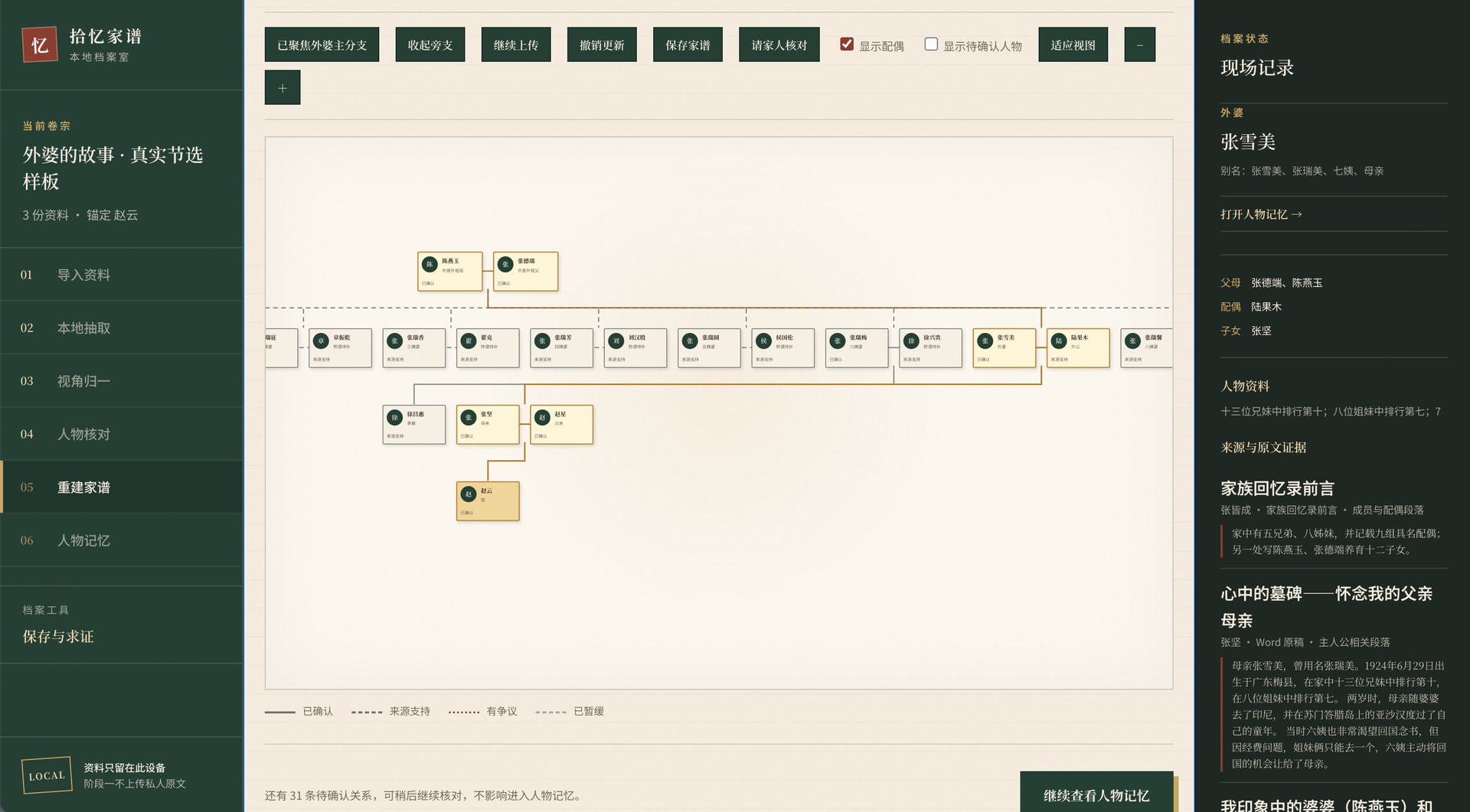The width and height of the screenshot is (1470, 812).
Task: Click 已聚焦外婆主分支 button
Action: [322, 45]
